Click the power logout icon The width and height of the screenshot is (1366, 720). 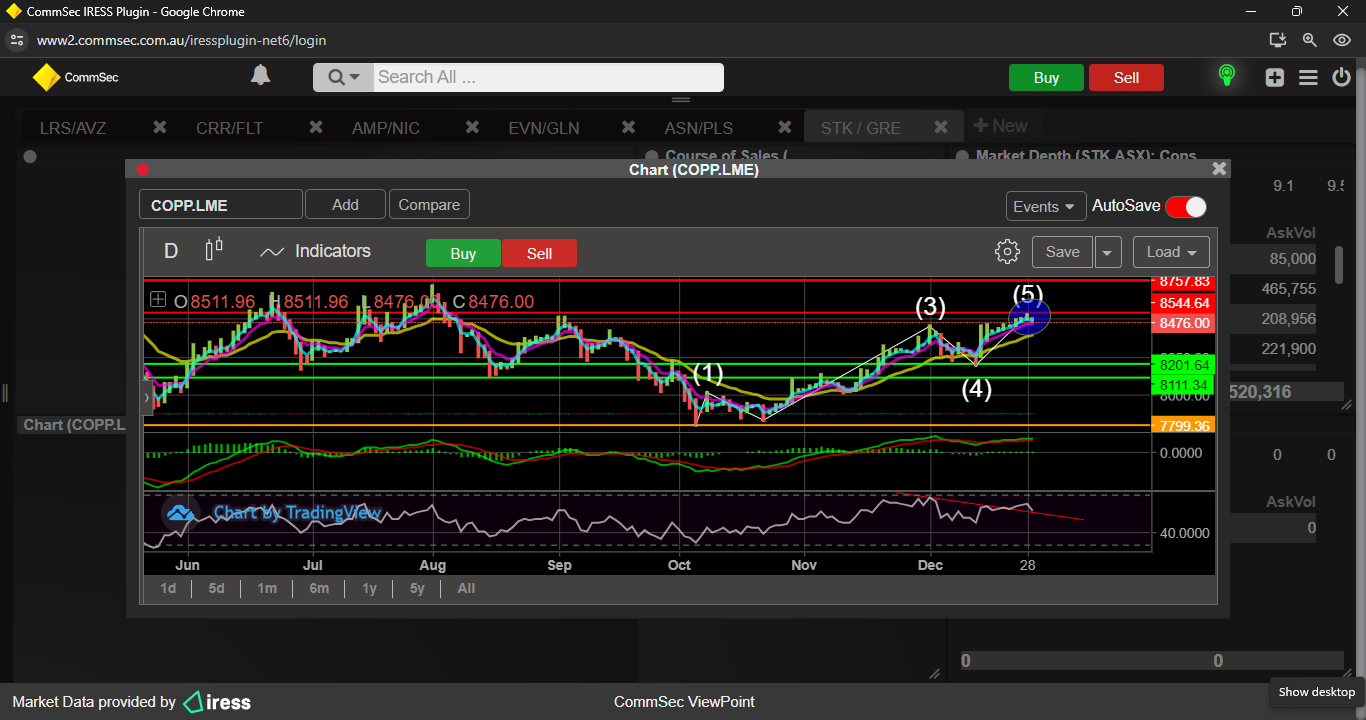[x=1342, y=78]
